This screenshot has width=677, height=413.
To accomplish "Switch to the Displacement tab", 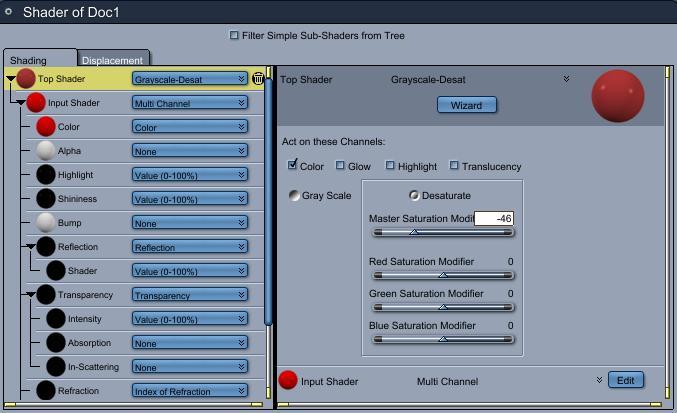I will click(114, 60).
